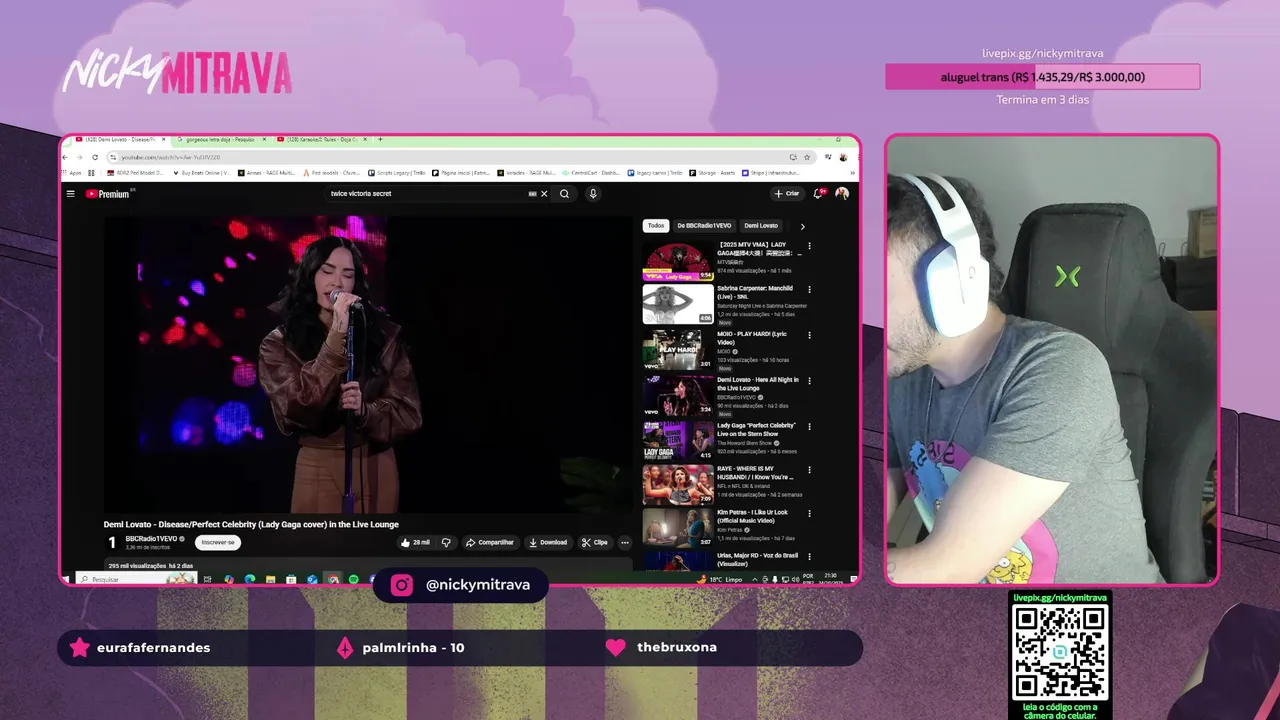Screen dimensions: 1280x720
Task: Select the Demi Lovato filter chip
Action: click(761, 226)
